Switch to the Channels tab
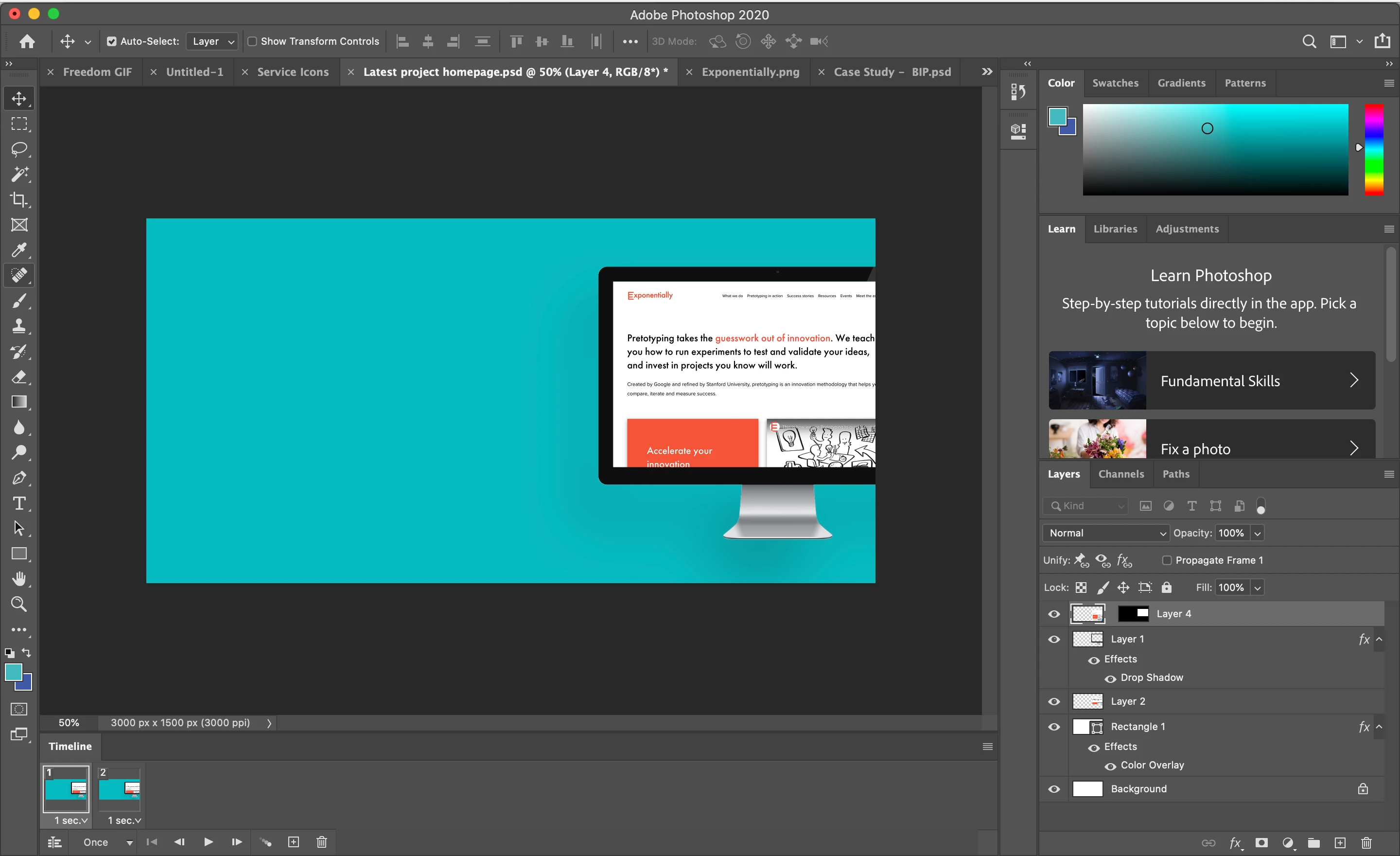This screenshot has width=1400, height=856. [x=1120, y=474]
